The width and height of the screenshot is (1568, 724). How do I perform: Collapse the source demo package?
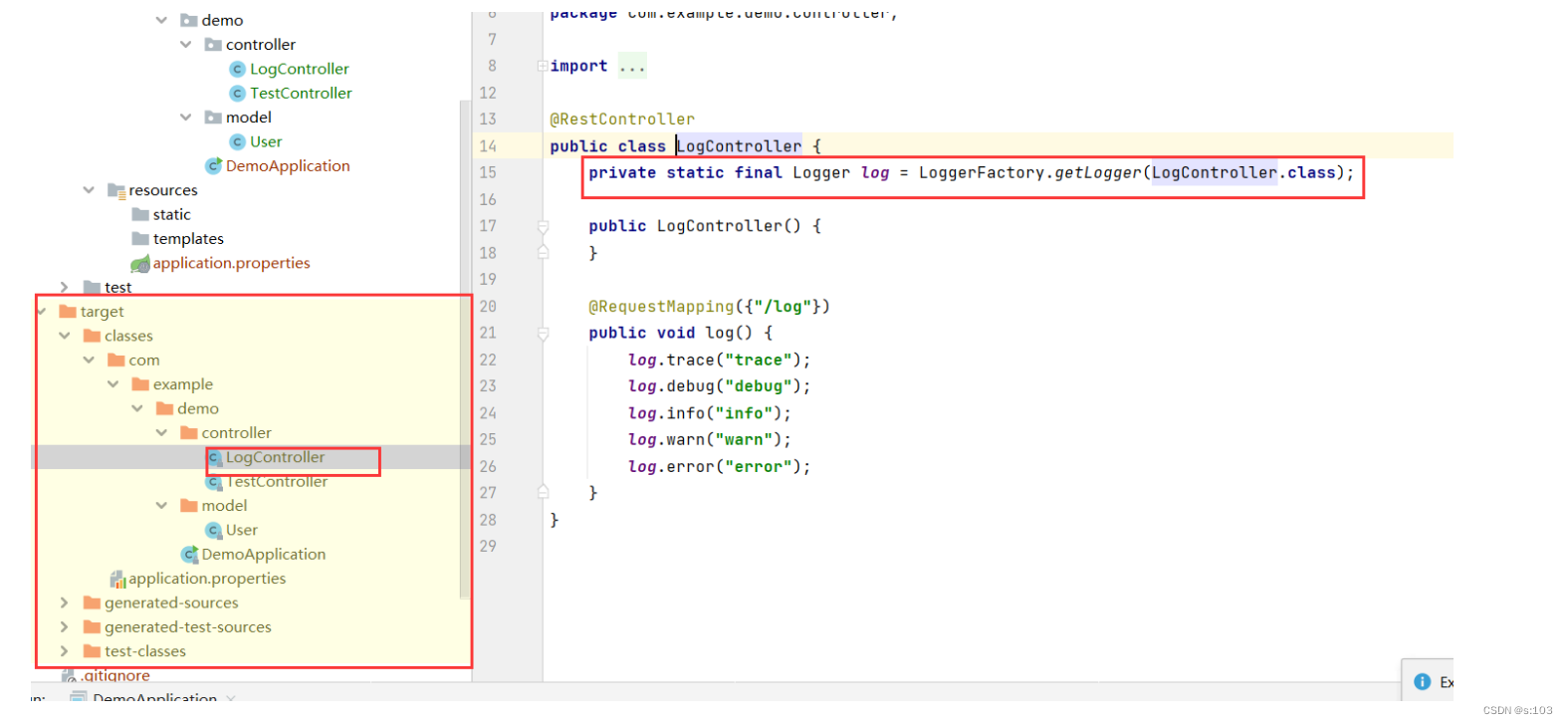161,20
